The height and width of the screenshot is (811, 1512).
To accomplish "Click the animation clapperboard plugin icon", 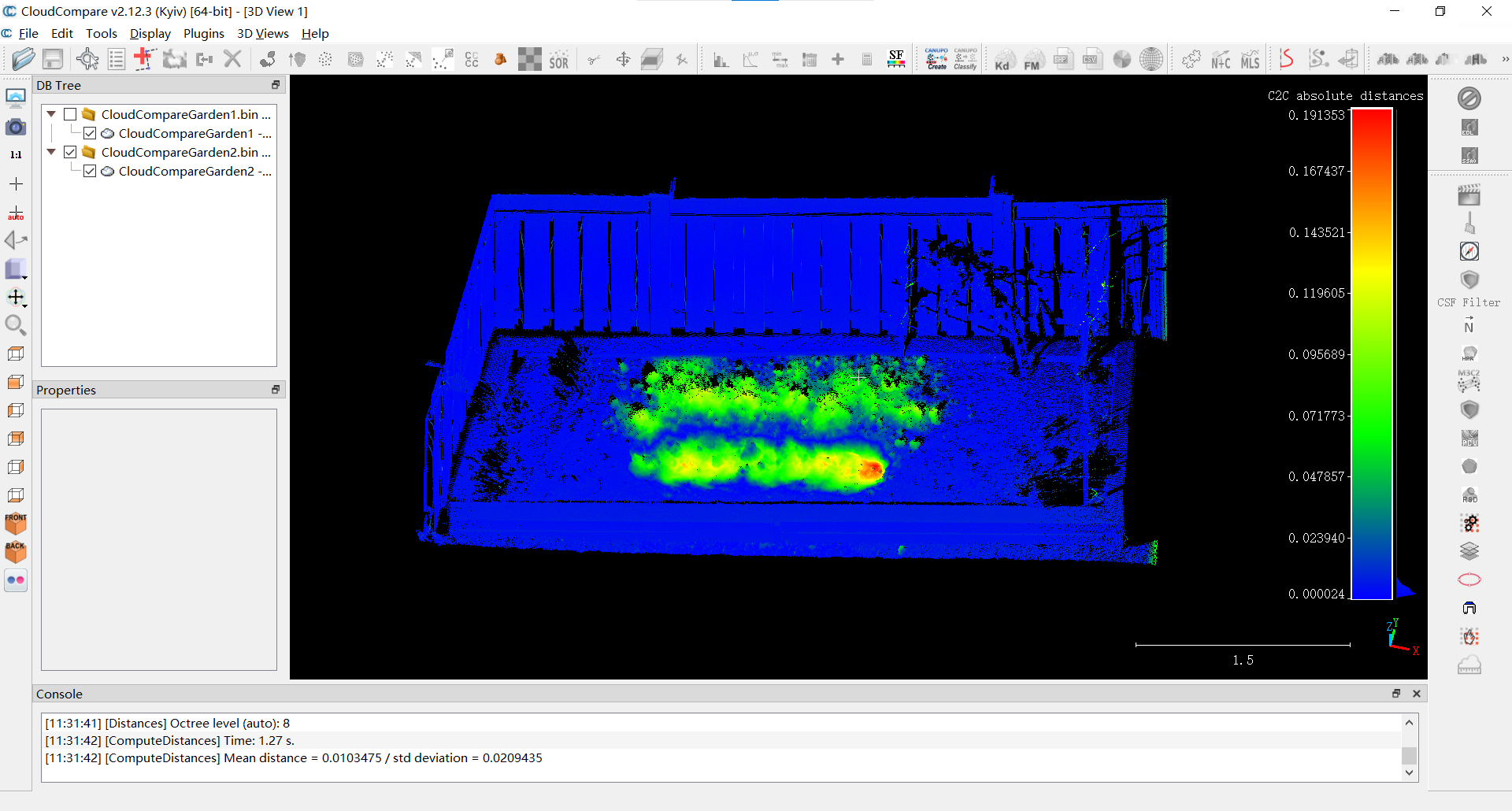I will point(1469,194).
